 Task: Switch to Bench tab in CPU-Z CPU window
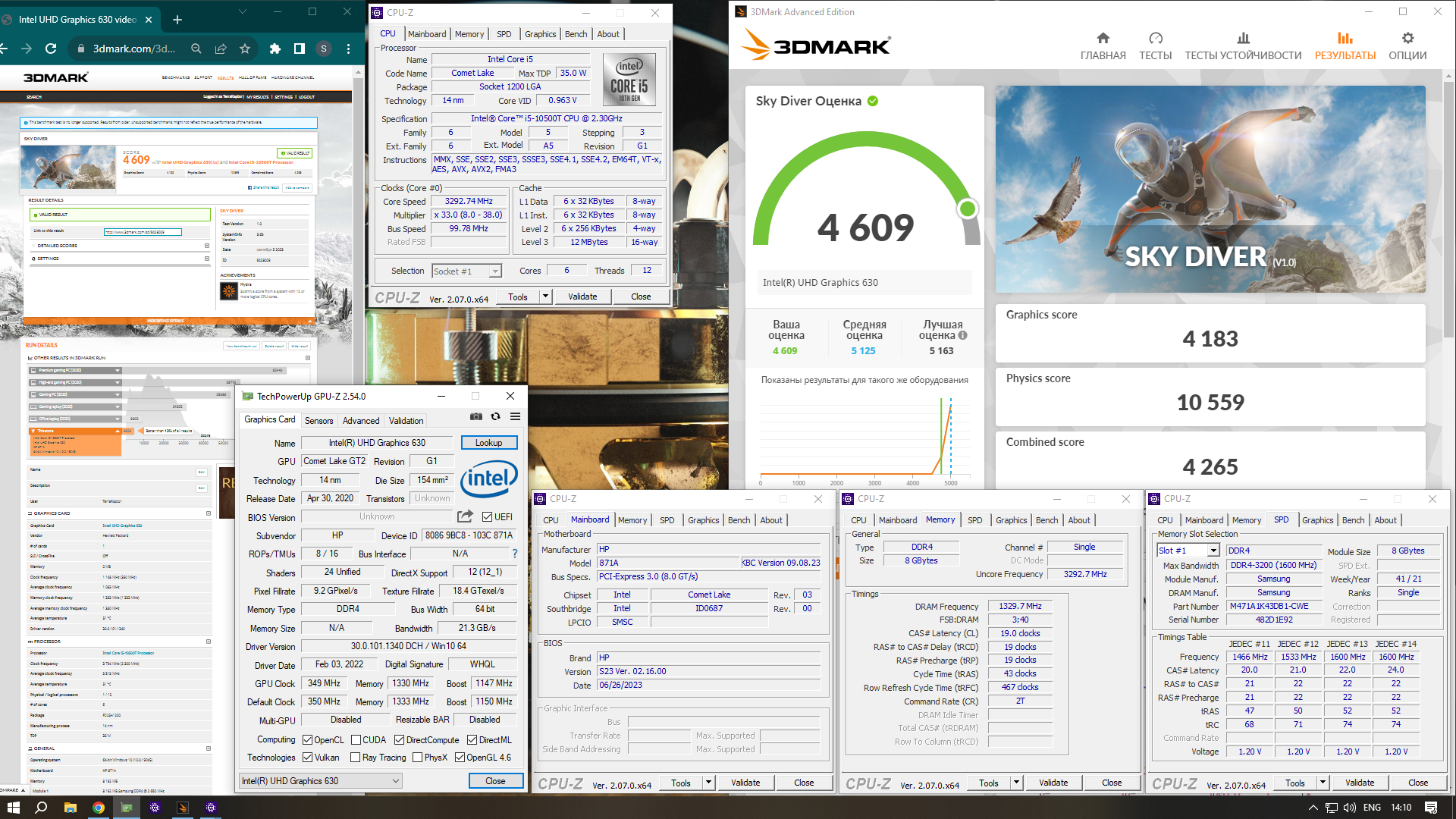click(x=576, y=34)
